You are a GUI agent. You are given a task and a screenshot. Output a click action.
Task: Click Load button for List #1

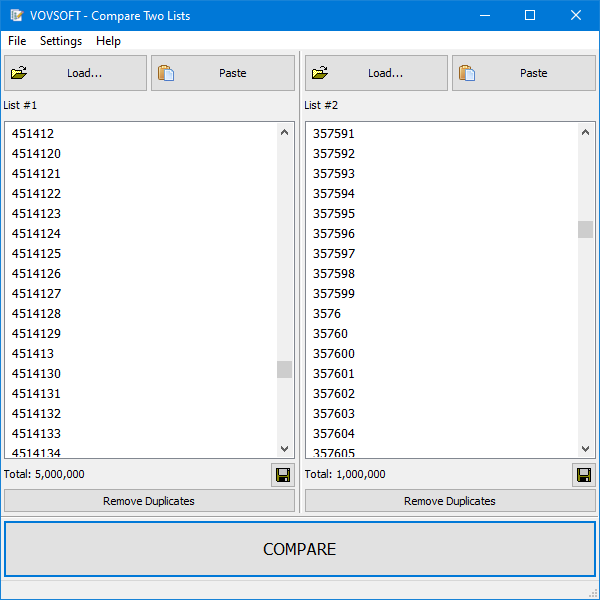[x=76, y=73]
